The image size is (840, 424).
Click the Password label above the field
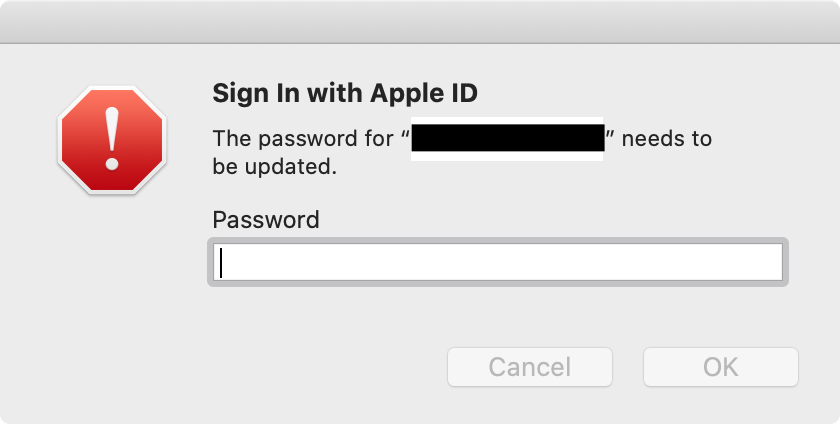point(266,220)
